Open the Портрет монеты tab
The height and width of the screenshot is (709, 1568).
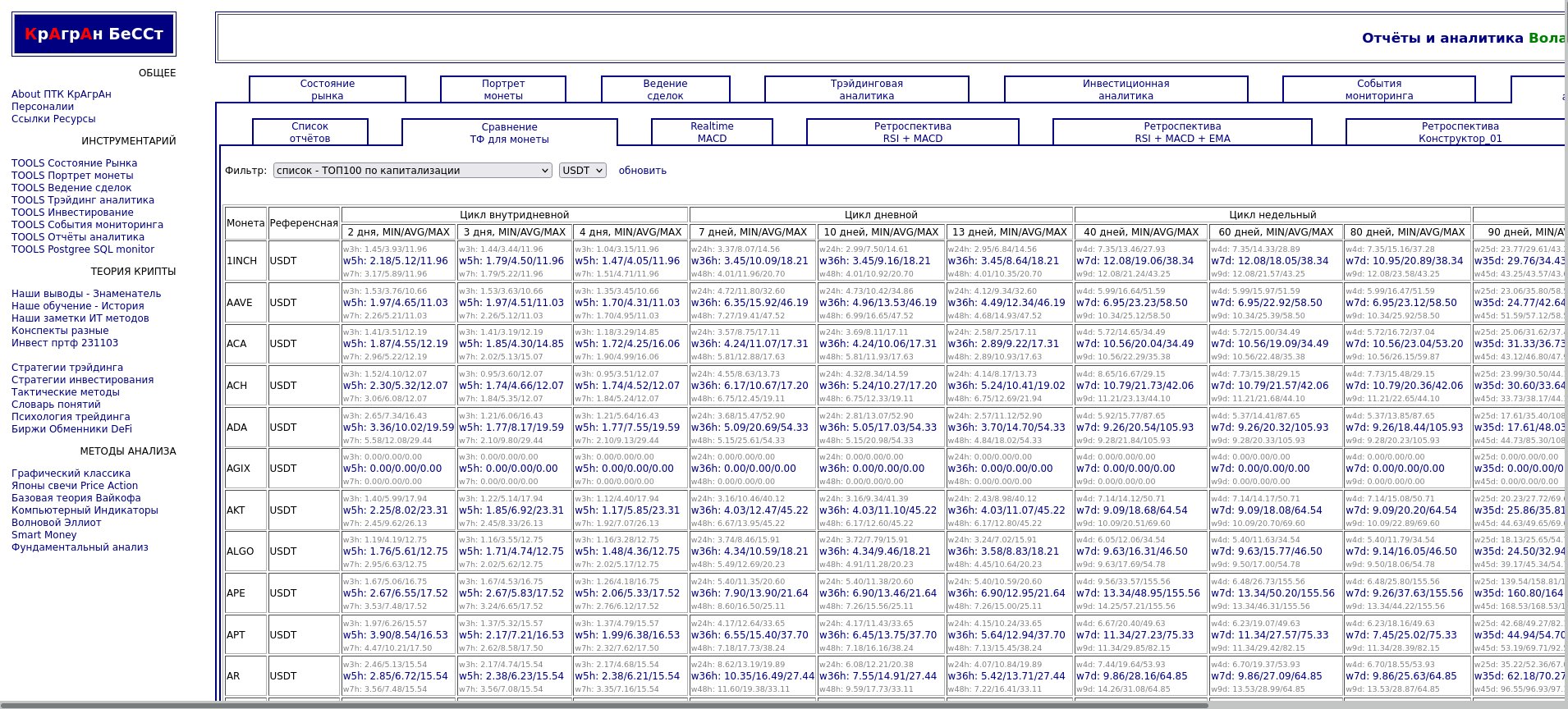(502, 89)
